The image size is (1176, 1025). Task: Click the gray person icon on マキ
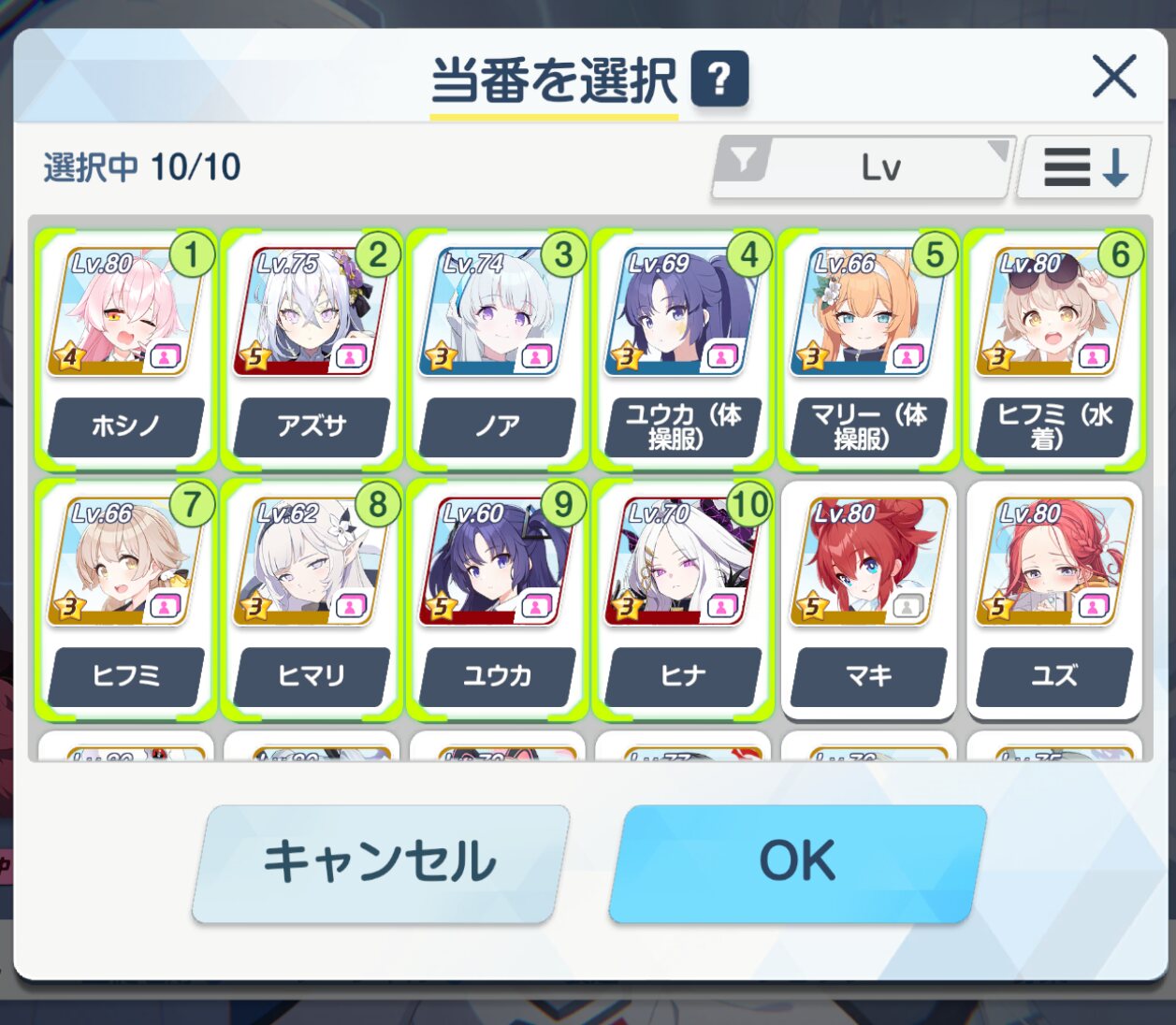[907, 606]
